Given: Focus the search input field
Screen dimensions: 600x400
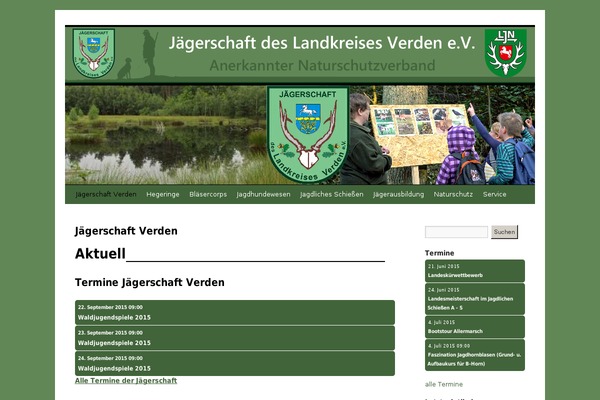Looking at the screenshot, I should click(x=456, y=232).
